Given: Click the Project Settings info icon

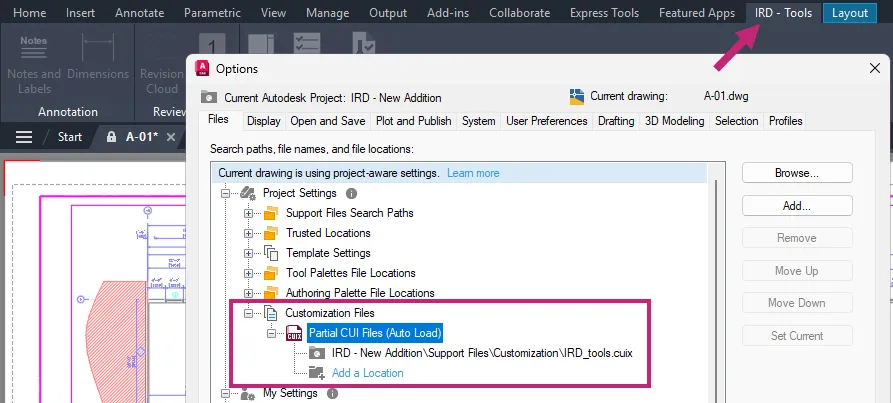Looking at the screenshot, I should [351, 193].
